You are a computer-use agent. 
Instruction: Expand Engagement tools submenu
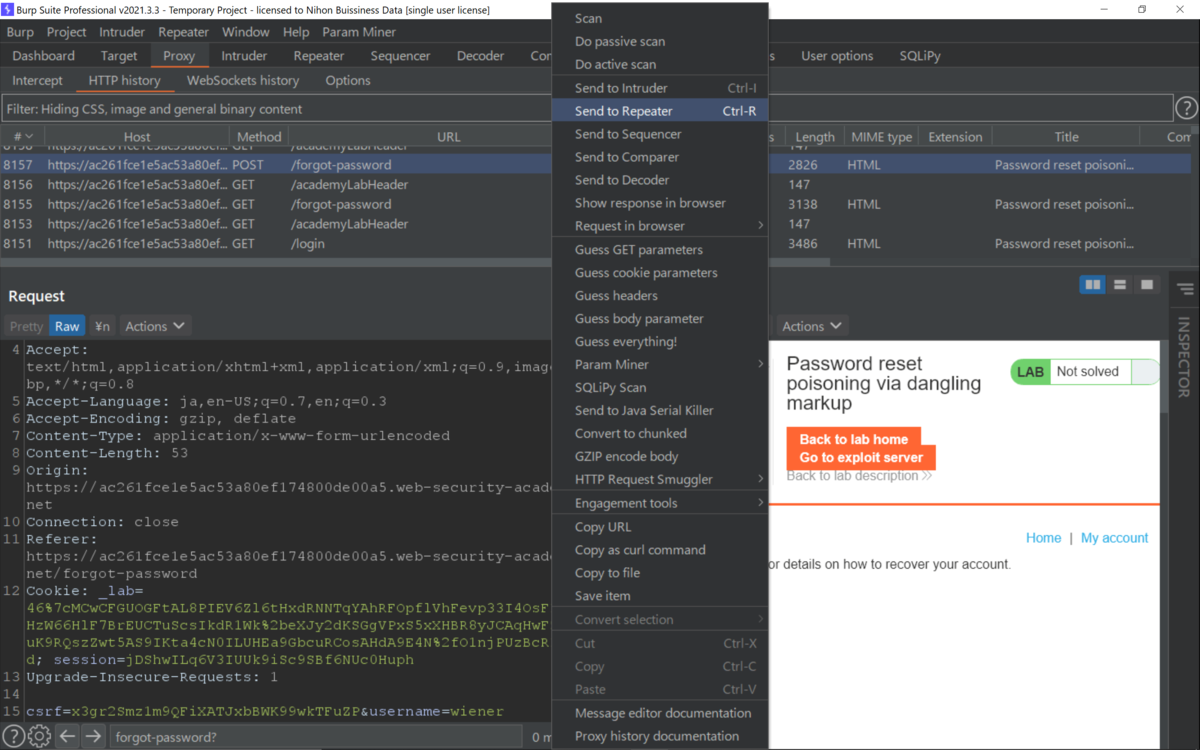coord(660,503)
